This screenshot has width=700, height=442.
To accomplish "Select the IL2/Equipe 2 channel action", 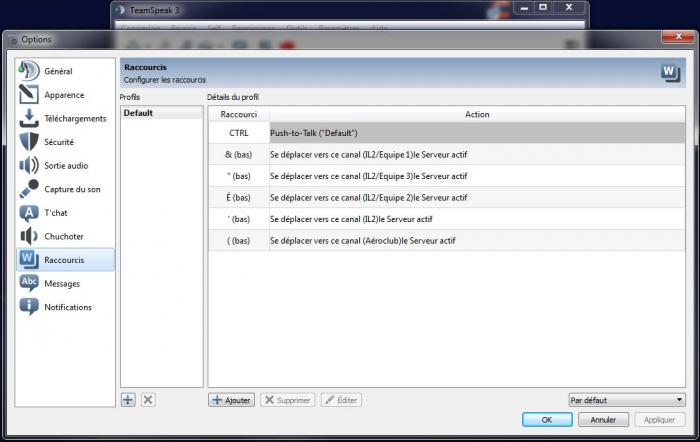I will (x=477, y=197).
